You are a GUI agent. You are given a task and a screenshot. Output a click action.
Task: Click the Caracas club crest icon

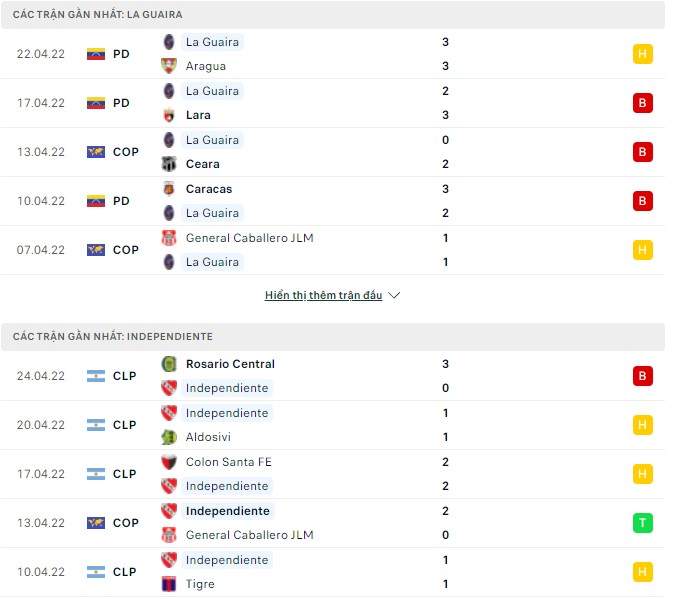pos(168,189)
